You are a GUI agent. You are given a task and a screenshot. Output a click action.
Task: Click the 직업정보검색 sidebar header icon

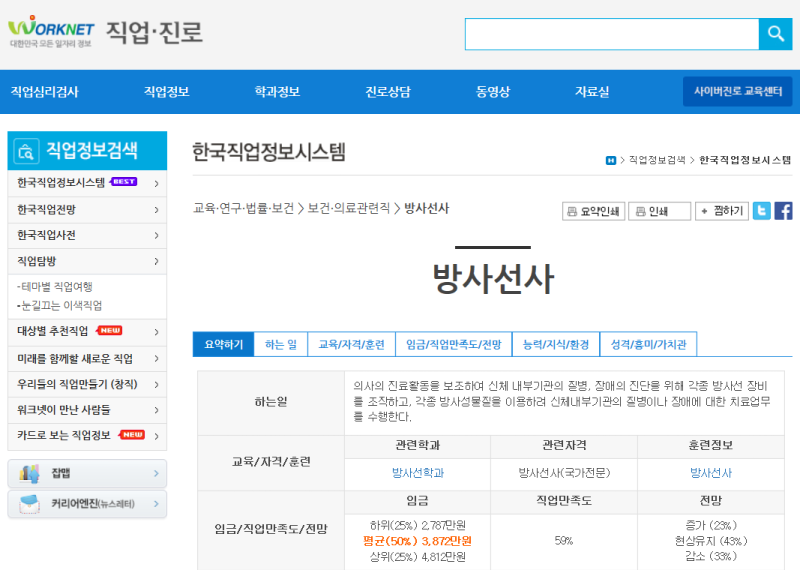(26, 151)
